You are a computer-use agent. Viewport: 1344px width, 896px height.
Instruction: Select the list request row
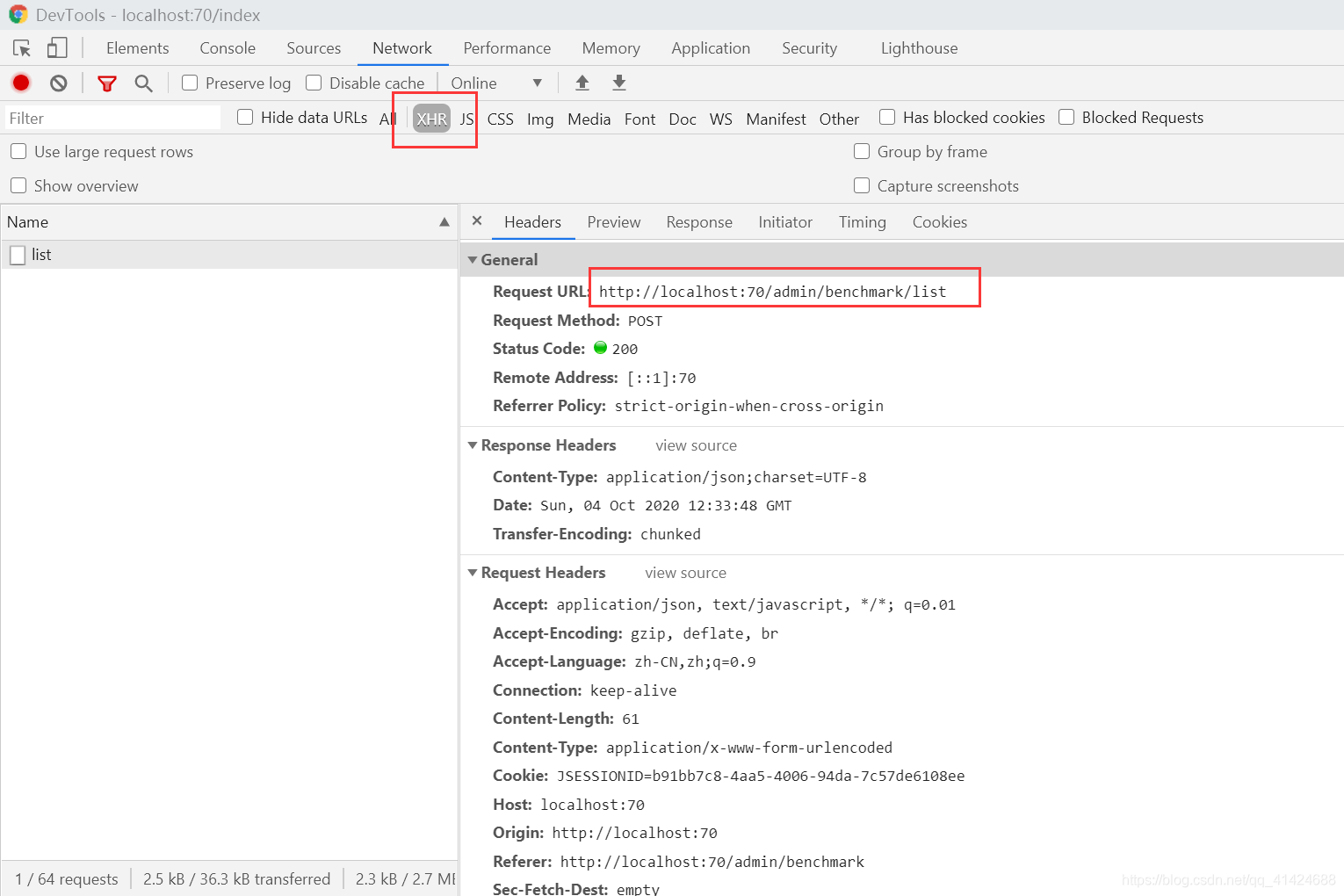(x=229, y=255)
